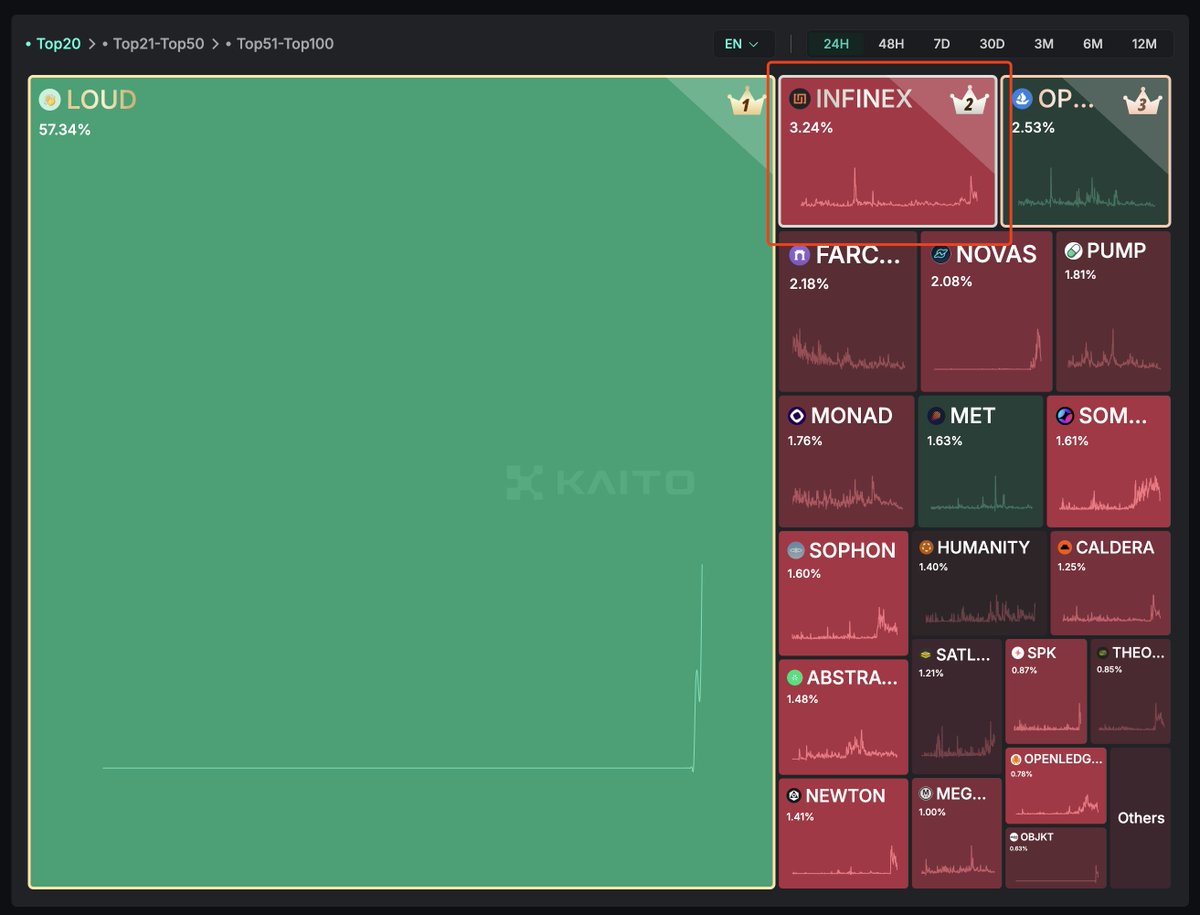The image size is (1200, 915).
Task: Click the SOPHON 1.60% value
Action: [804, 574]
